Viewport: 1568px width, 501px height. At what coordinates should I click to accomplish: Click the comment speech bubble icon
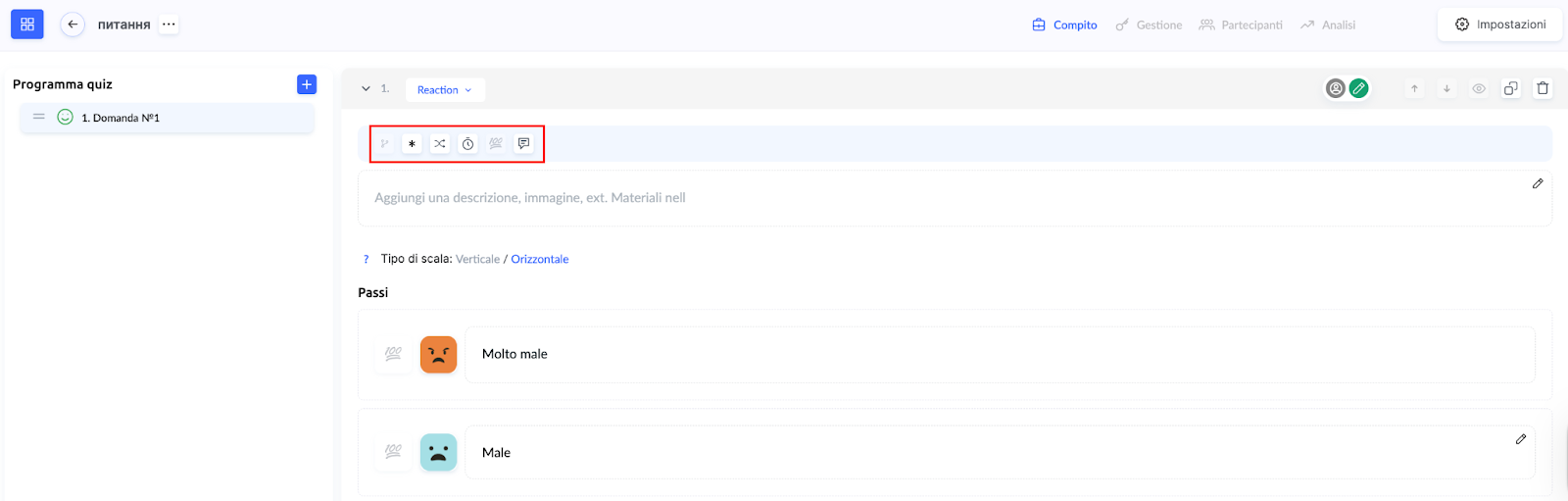pos(524,144)
